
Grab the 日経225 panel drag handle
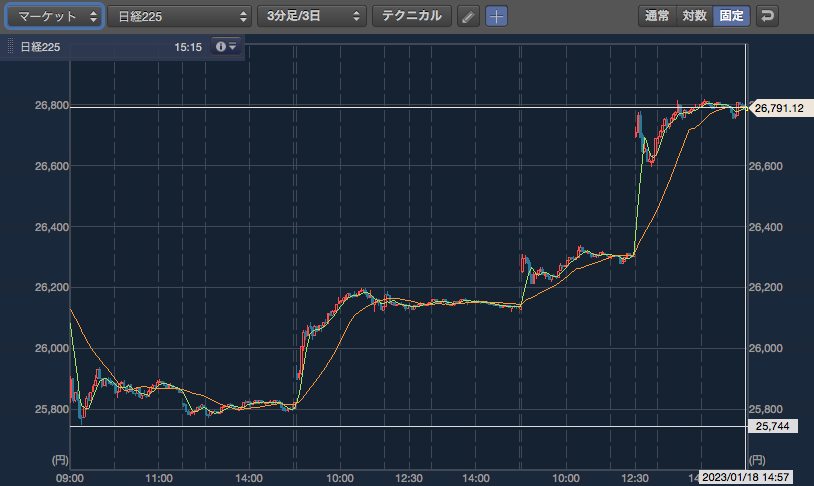click(x=10, y=47)
